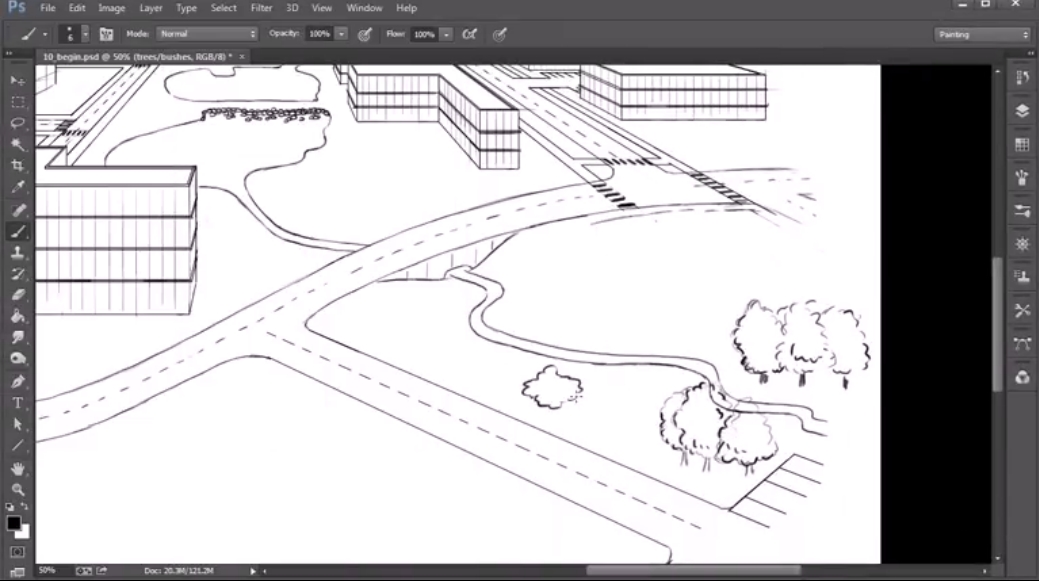Open the Opacity slider dropdown arrow
Screen dimensions: 1039x581
341,34
